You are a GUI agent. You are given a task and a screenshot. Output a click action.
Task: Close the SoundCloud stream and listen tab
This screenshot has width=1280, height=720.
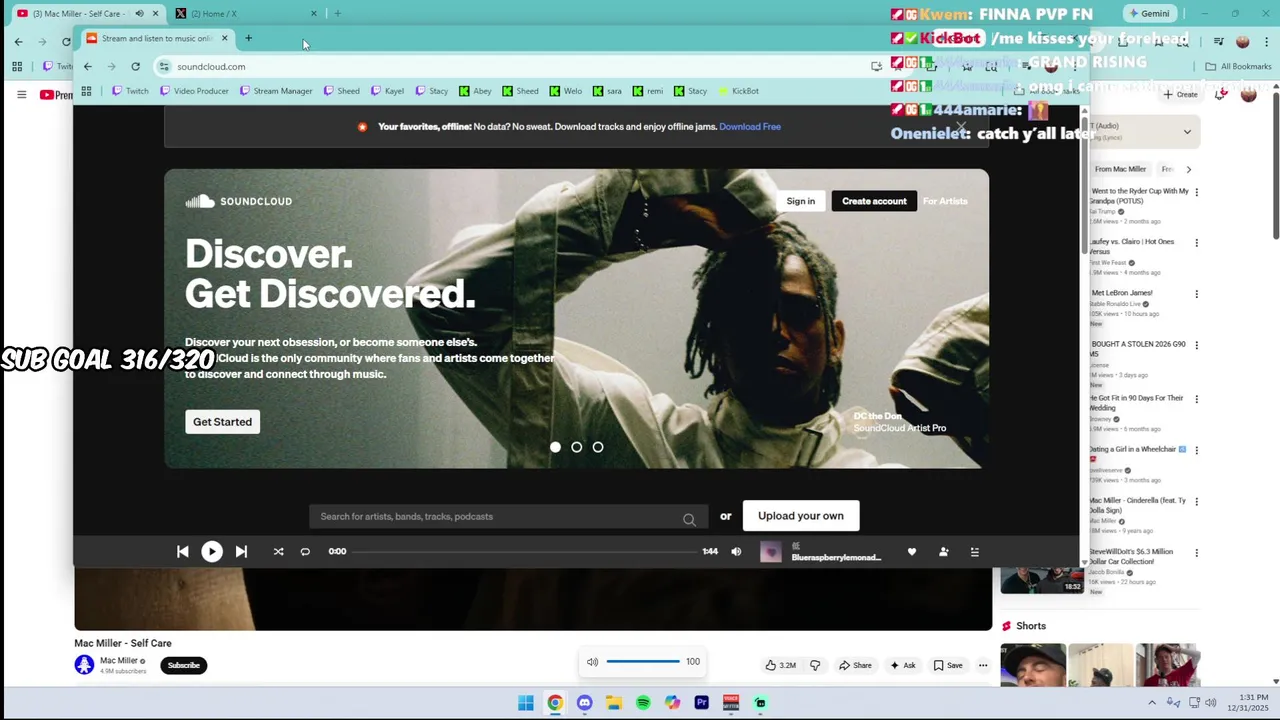point(224,38)
